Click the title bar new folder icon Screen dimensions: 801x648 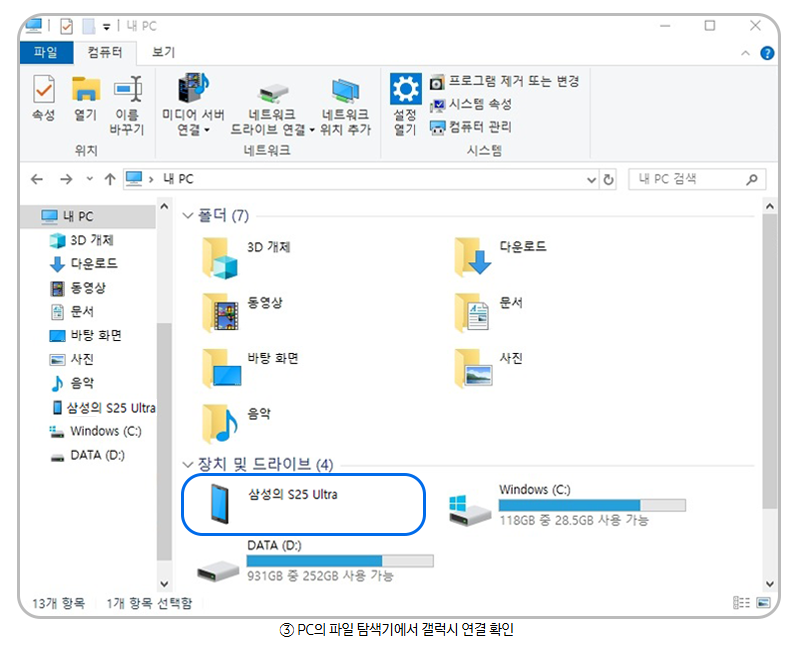click(x=88, y=26)
